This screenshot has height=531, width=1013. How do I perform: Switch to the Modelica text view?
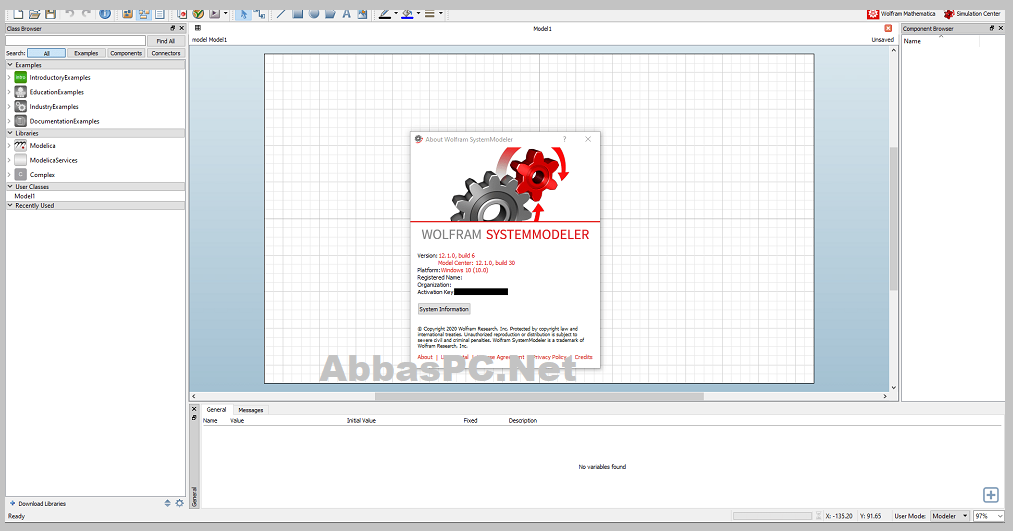point(160,14)
